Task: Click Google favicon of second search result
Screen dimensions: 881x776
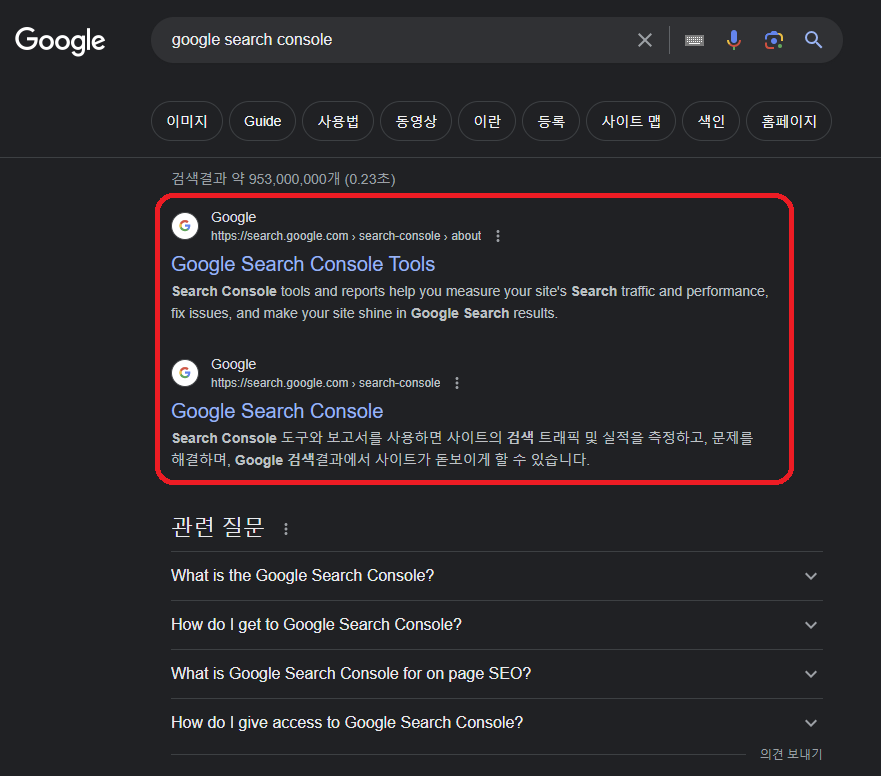Action: (185, 373)
